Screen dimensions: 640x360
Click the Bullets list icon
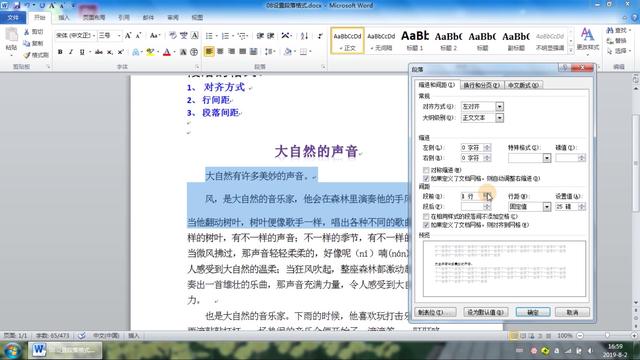coord(209,36)
